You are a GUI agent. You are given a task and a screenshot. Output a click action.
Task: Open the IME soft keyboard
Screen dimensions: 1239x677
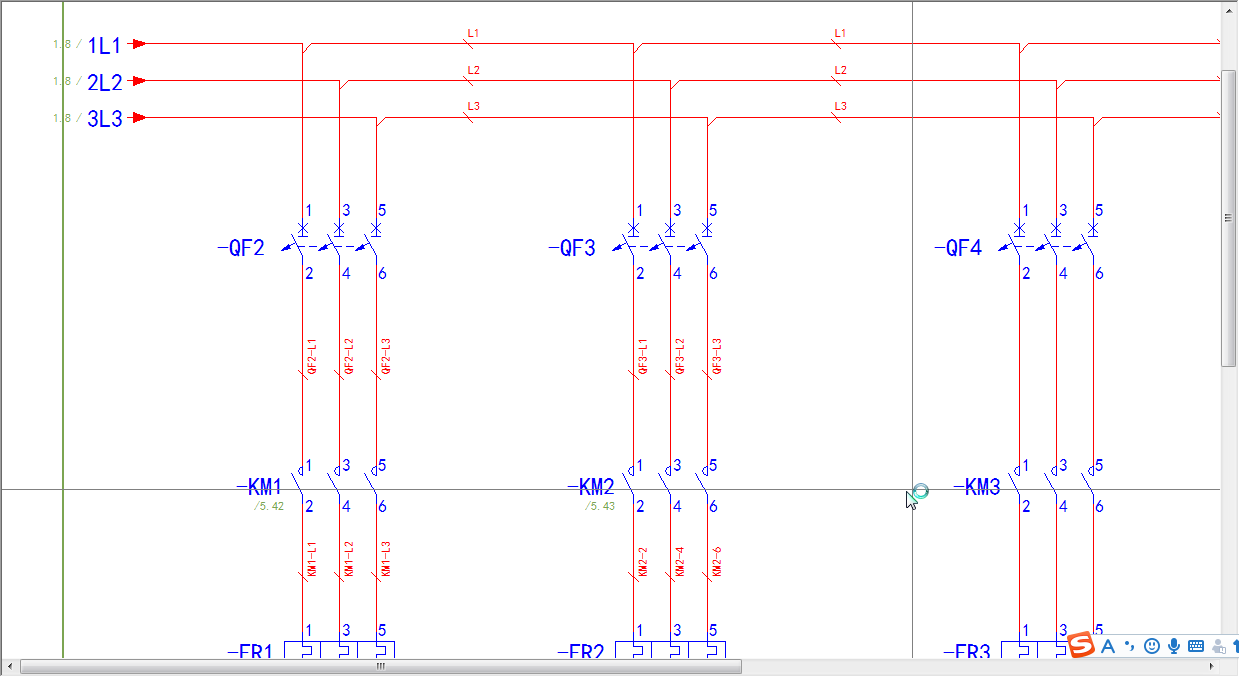point(1195,646)
